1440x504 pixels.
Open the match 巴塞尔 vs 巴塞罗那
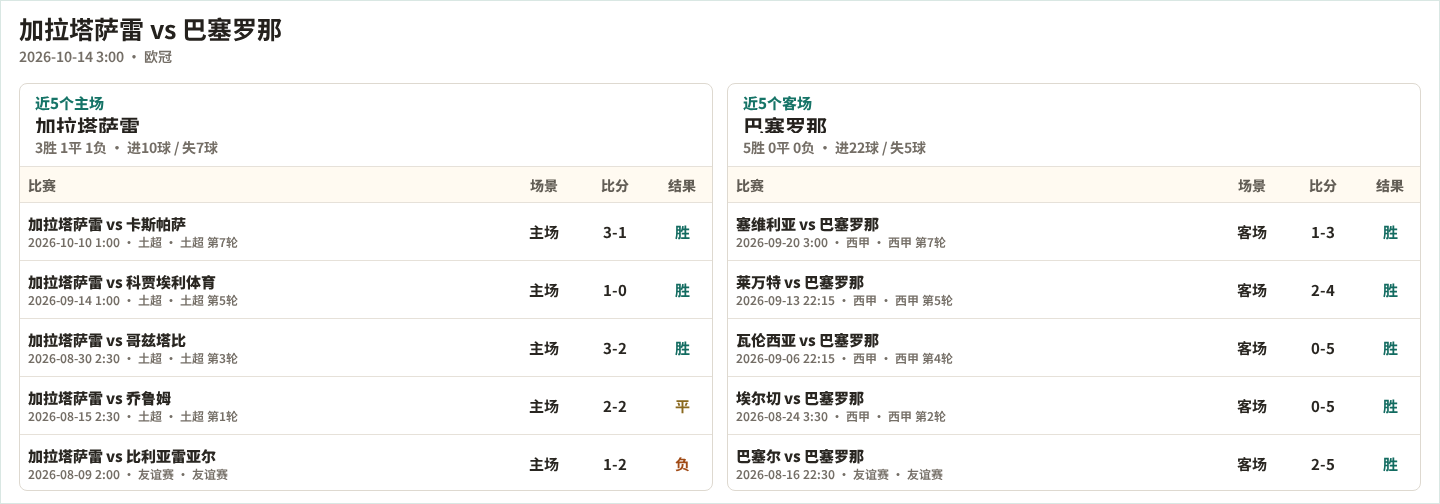click(x=800, y=456)
